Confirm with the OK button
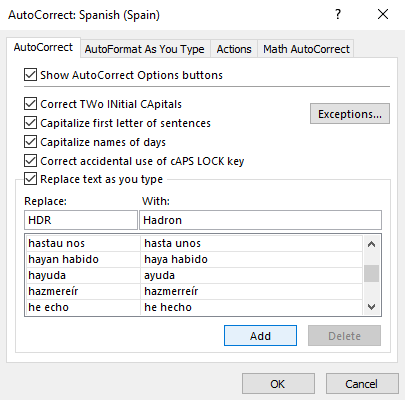The image size is (405, 400). pos(278,384)
